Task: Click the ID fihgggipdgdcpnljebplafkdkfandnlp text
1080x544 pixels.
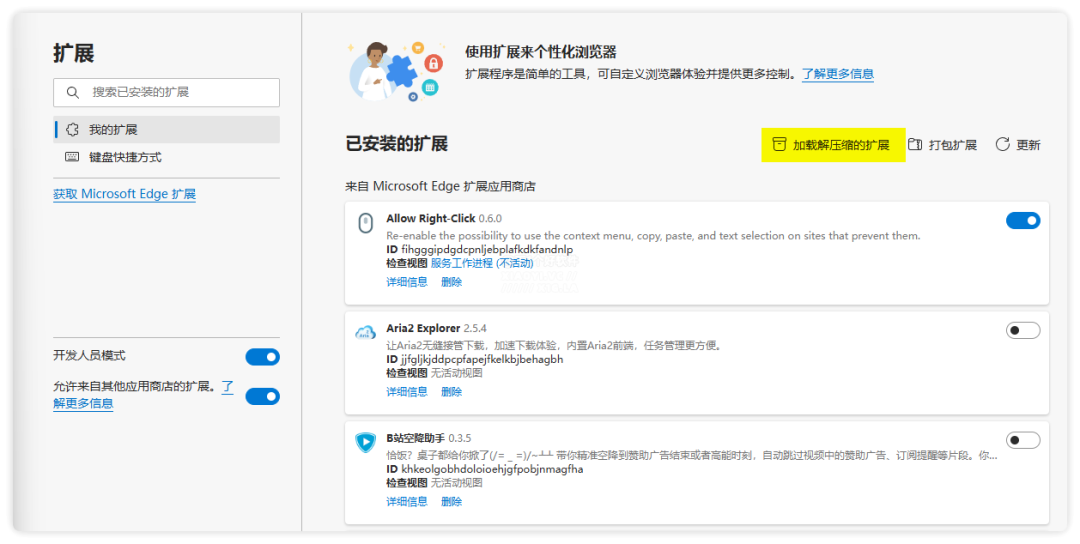Action: pyautogui.click(x=479, y=249)
